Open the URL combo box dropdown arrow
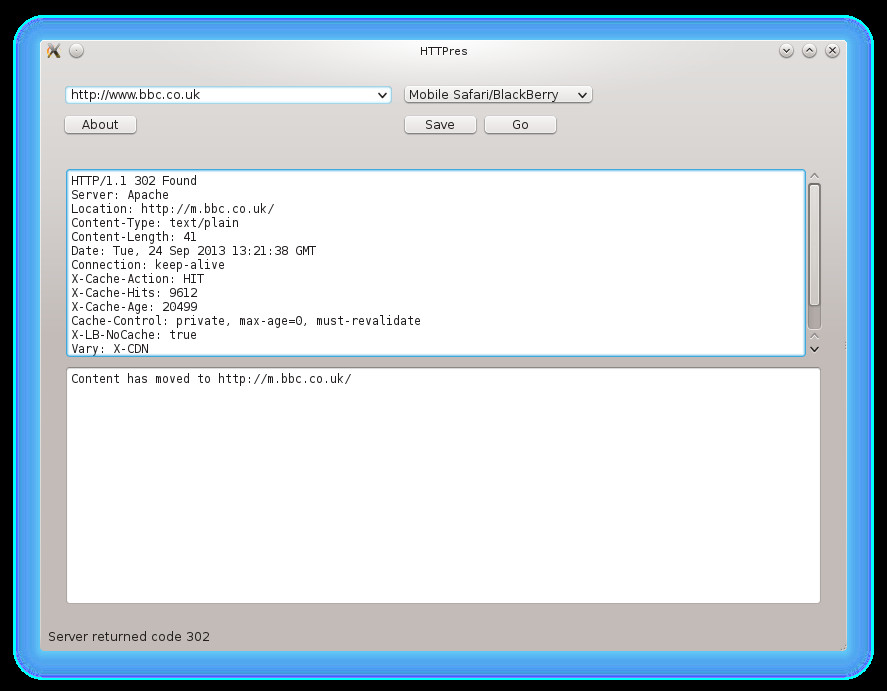 (382, 95)
